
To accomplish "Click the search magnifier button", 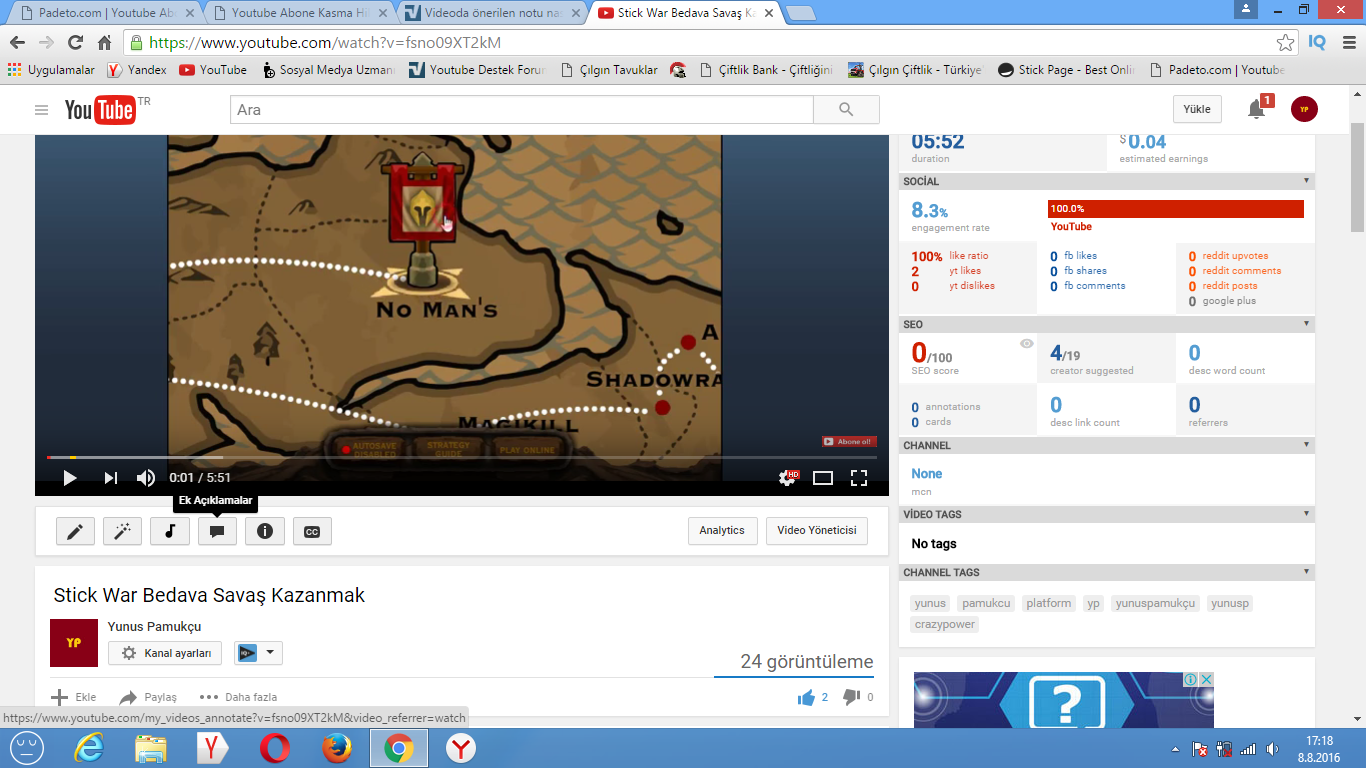I will 846,110.
